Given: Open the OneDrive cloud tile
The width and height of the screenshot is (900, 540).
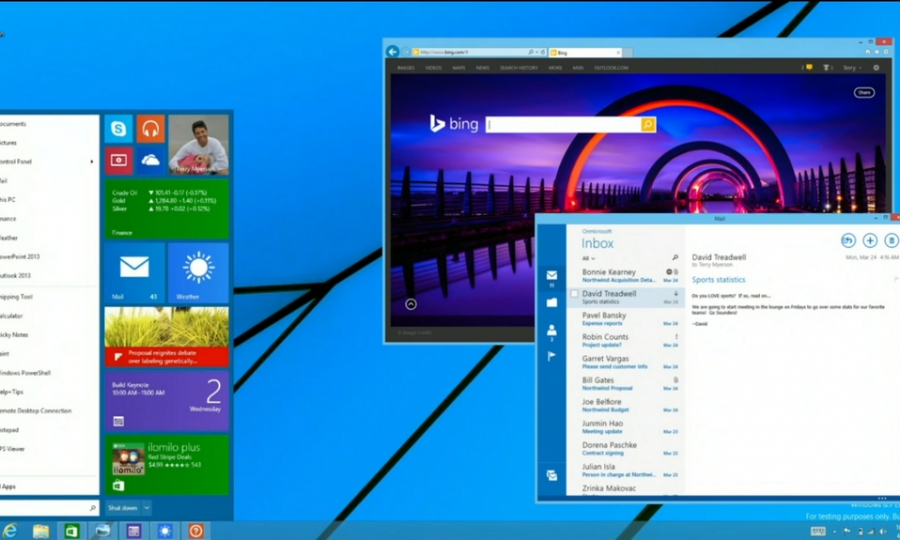Looking at the screenshot, I should coord(150,160).
